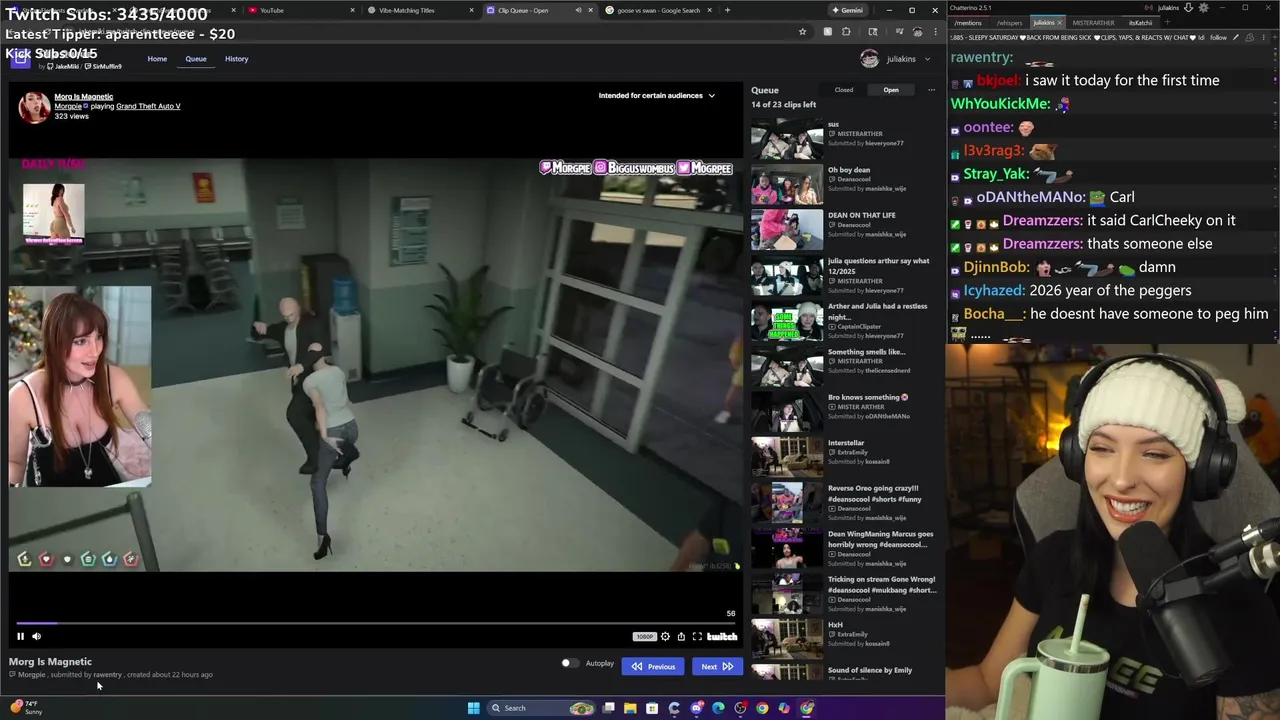The height and width of the screenshot is (720, 1280).
Task: Open a new browser tab
Action: pyautogui.click(x=727, y=10)
